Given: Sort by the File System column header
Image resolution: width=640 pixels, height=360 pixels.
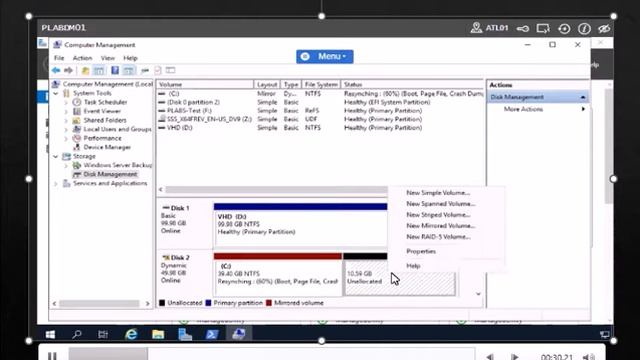Looking at the screenshot, I should pyautogui.click(x=321, y=84).
